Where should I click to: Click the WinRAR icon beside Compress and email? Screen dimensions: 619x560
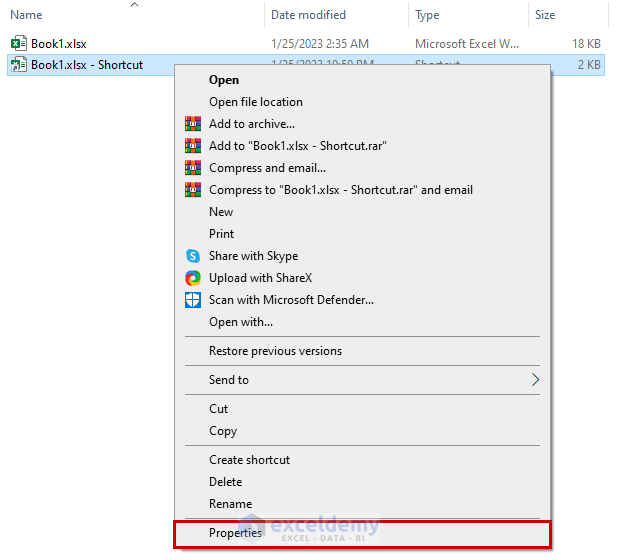[x=193, y=168]
